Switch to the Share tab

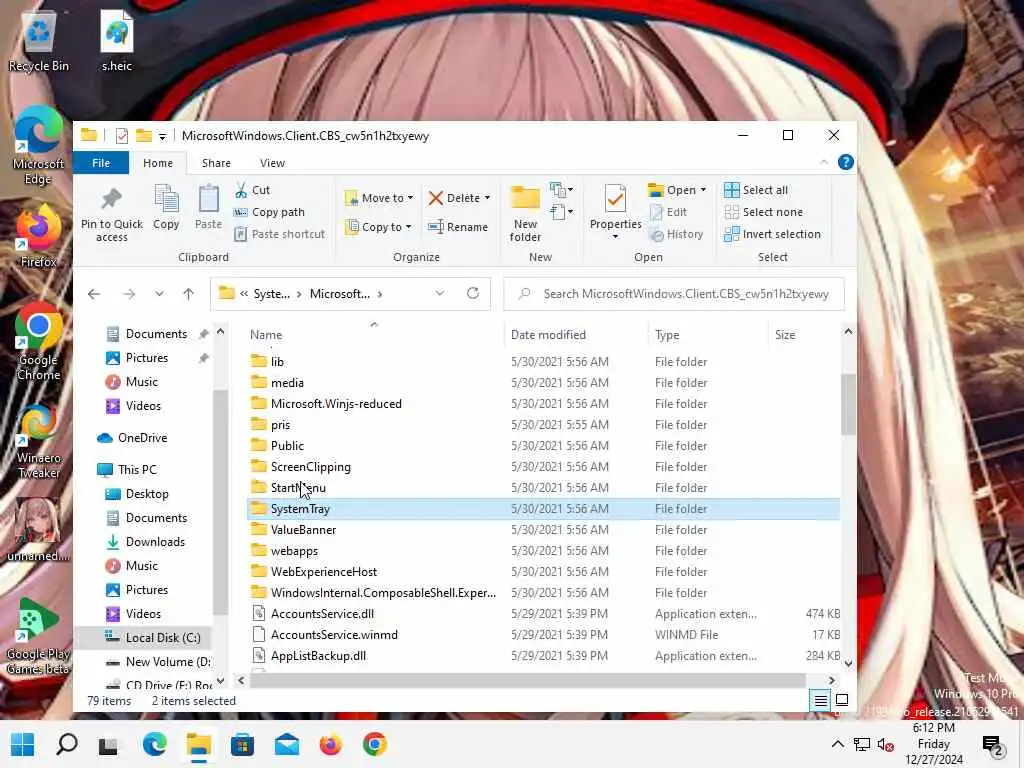click(x=216, y=163)
